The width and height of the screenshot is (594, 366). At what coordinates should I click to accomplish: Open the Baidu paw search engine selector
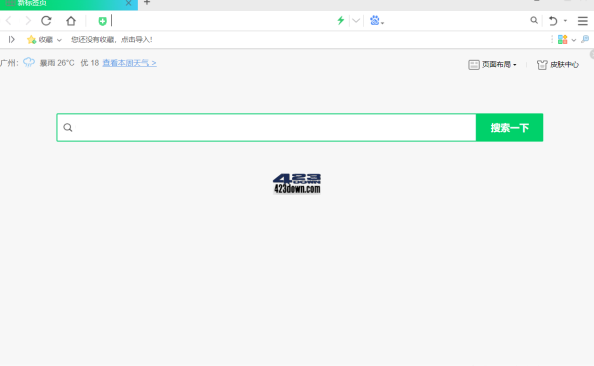[x=377, y=20]
